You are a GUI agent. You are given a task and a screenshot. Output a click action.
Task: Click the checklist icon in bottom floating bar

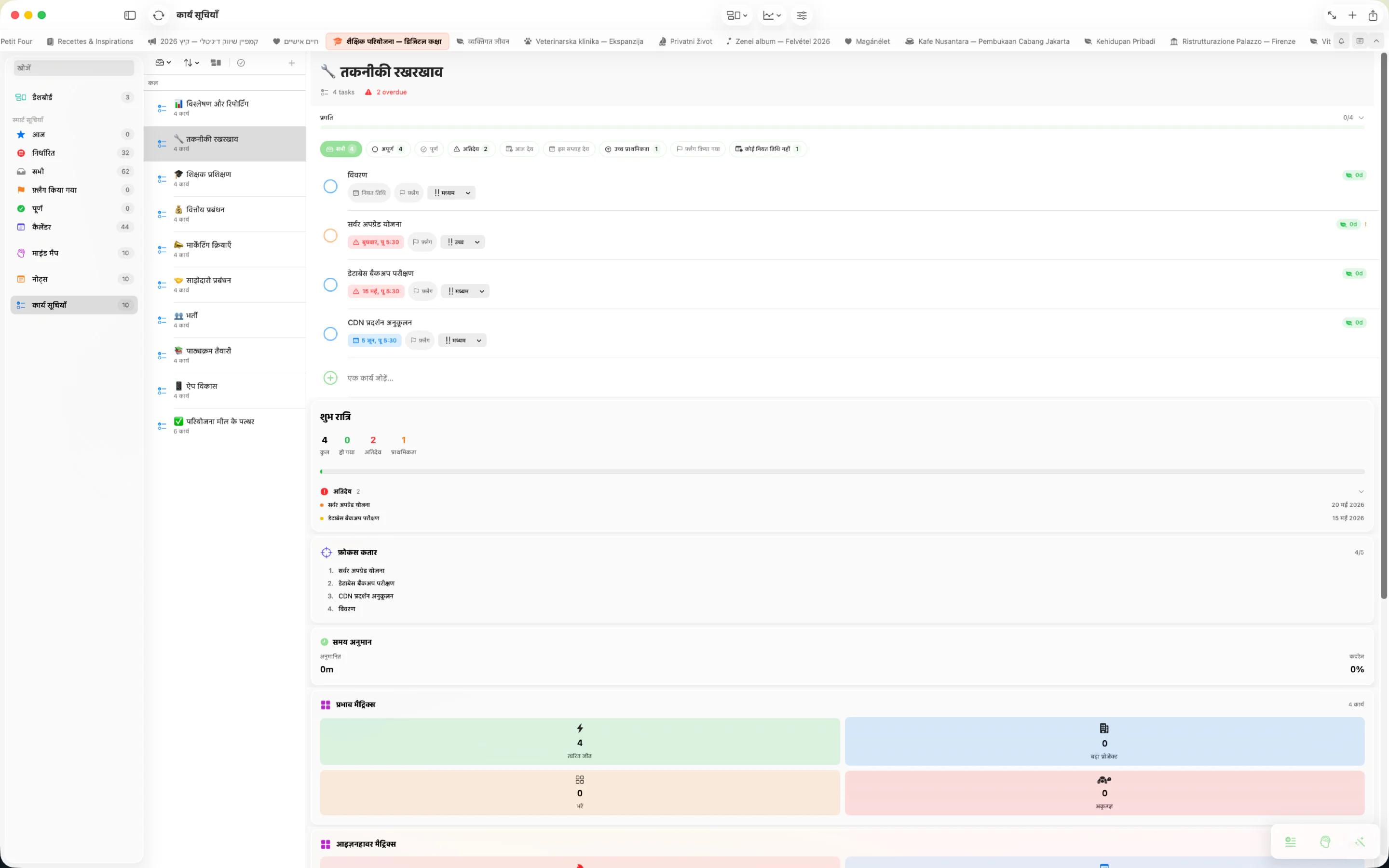point(1290,841)
